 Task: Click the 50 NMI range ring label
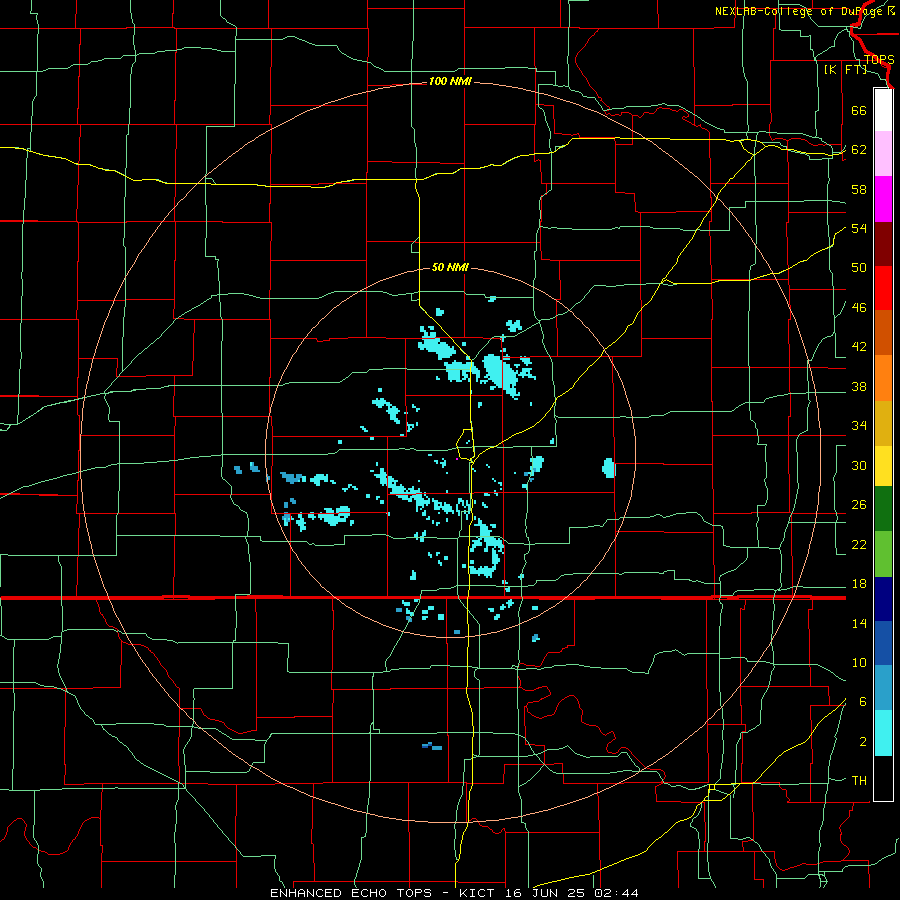click(x=450, y=267)
